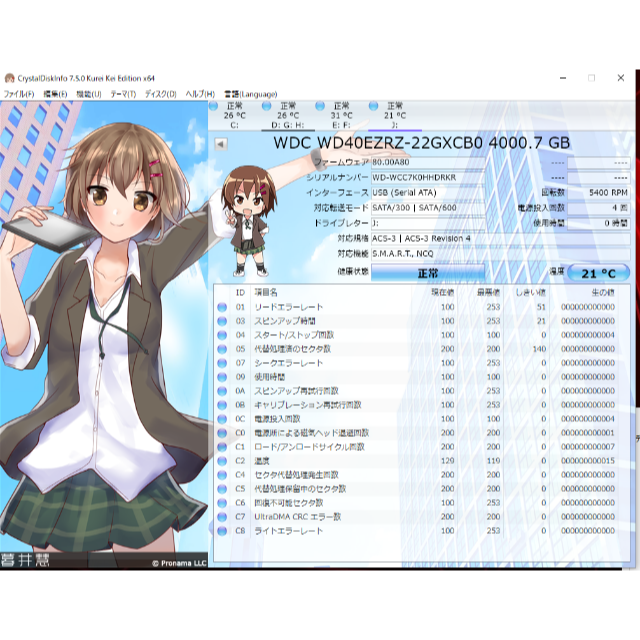Click status icon for ID C0 row
640x640 pixels.
[222, 433]
